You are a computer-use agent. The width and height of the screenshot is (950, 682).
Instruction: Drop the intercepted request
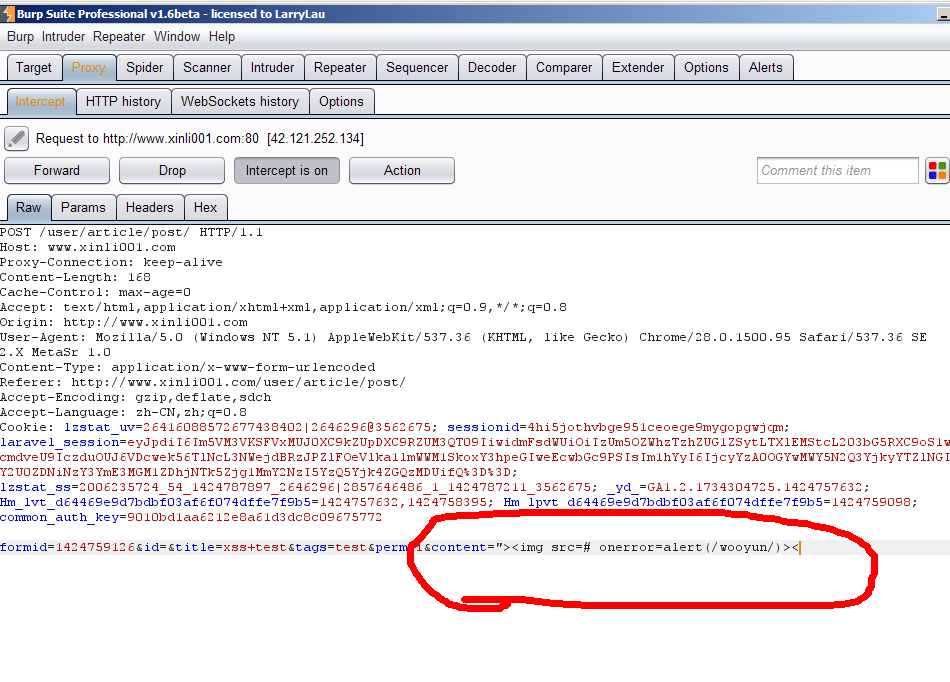coord(172,171)
